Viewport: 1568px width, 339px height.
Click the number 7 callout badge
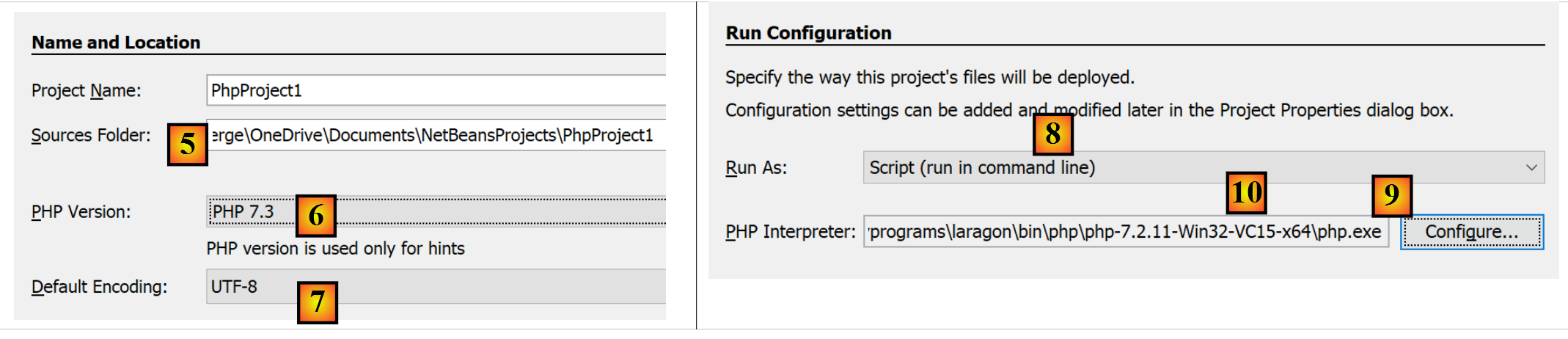[x=317, y=302]
